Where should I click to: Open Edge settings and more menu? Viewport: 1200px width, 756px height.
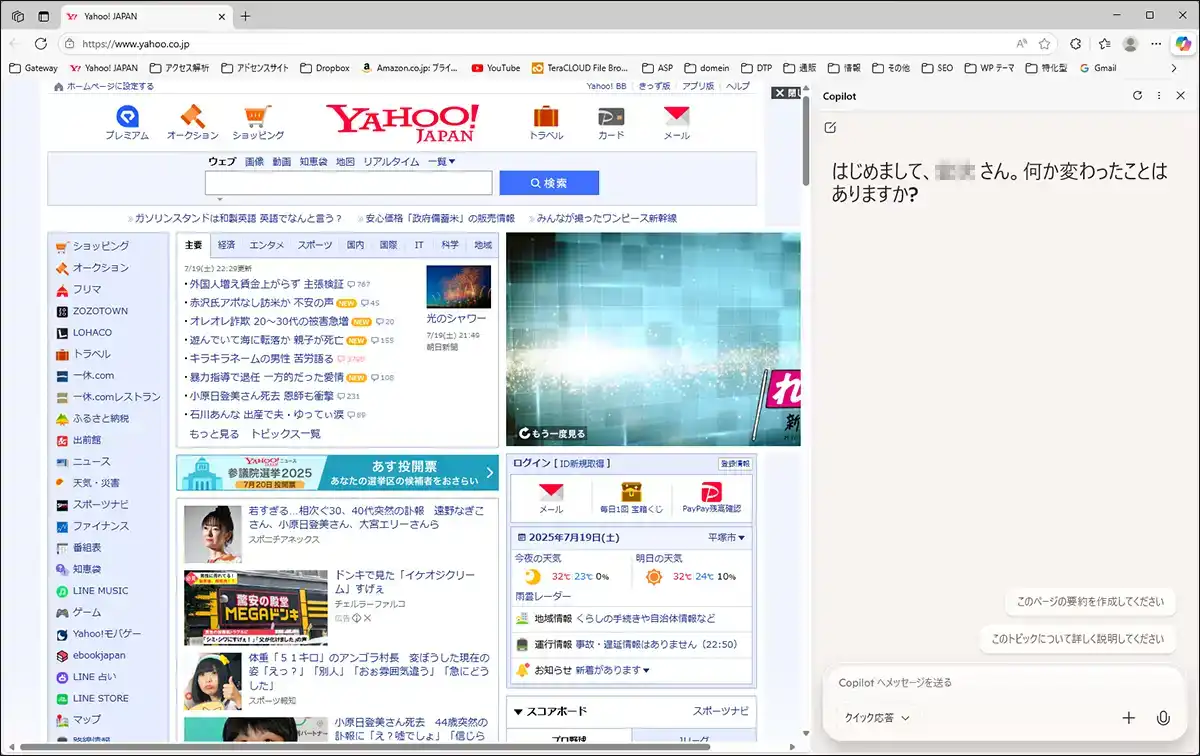tap(1155, 44)
